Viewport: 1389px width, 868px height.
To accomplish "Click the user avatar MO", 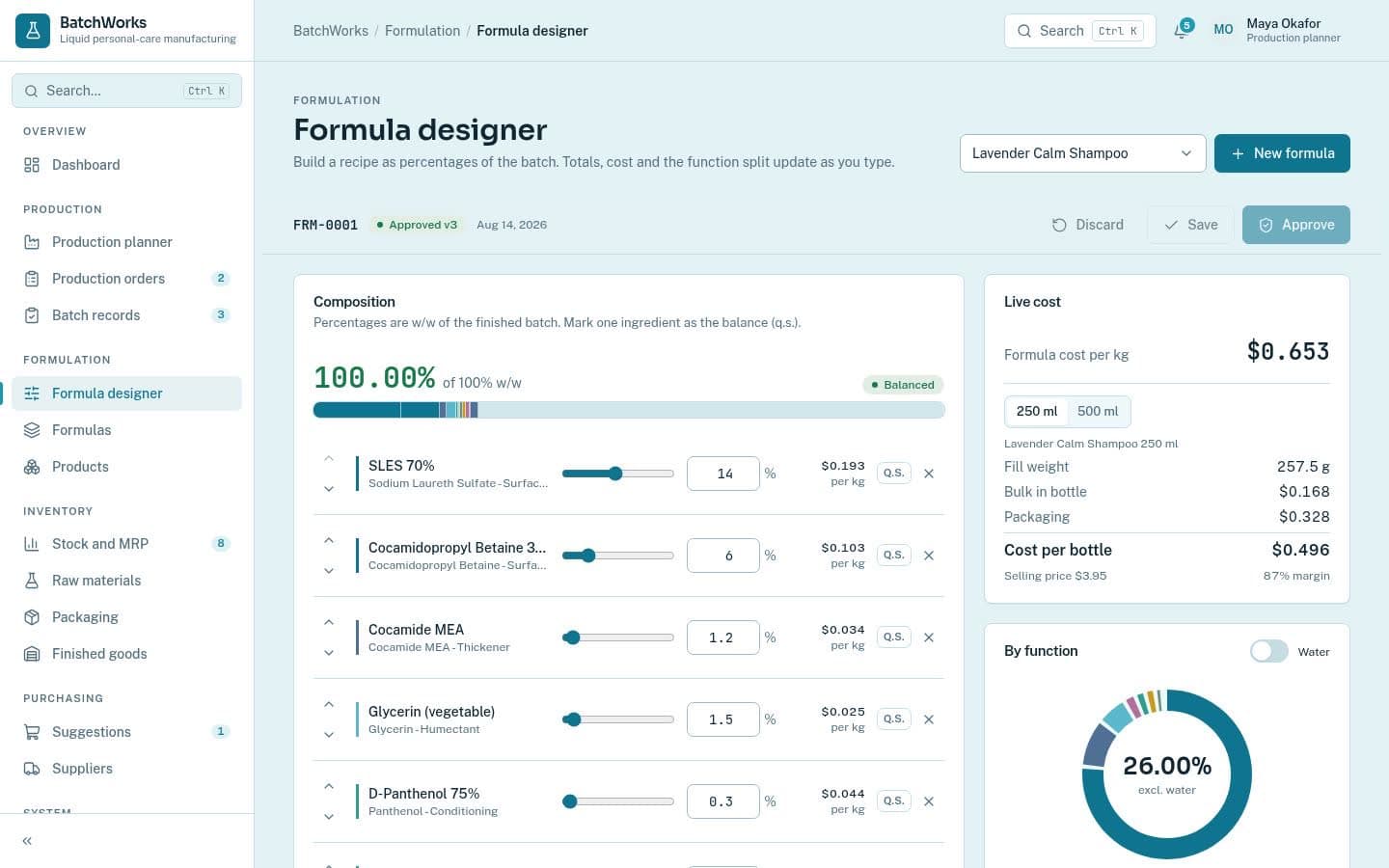I will (1223, 30).
